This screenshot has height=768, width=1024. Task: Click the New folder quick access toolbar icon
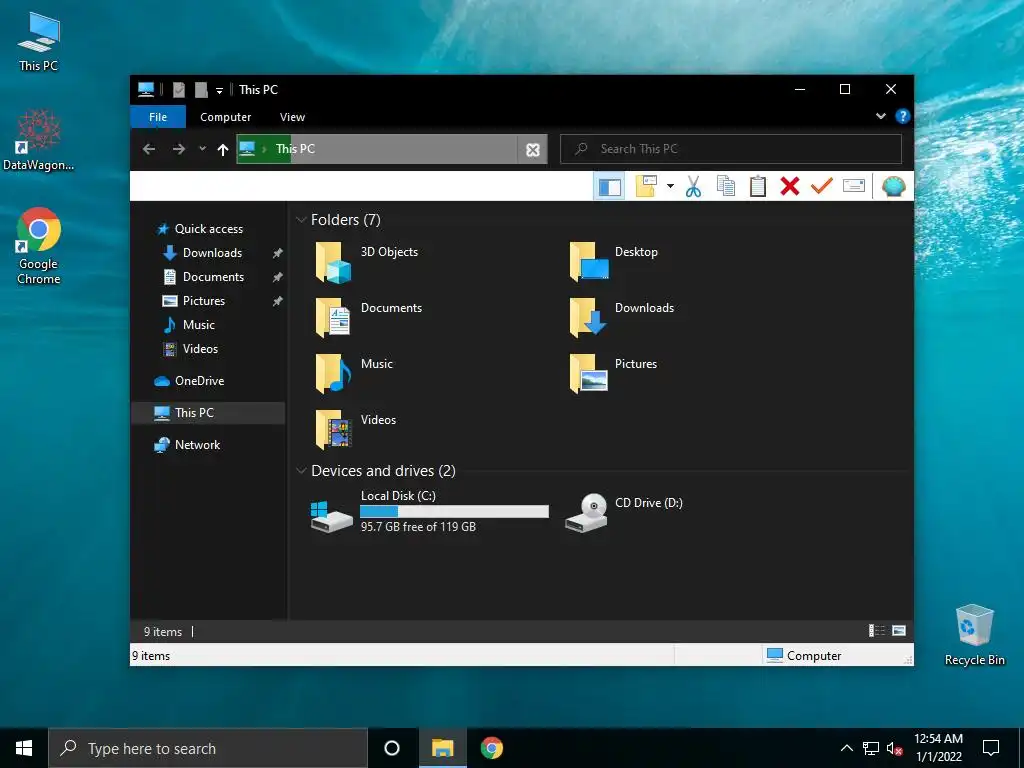pyautogui.click(x=201, y=89)
